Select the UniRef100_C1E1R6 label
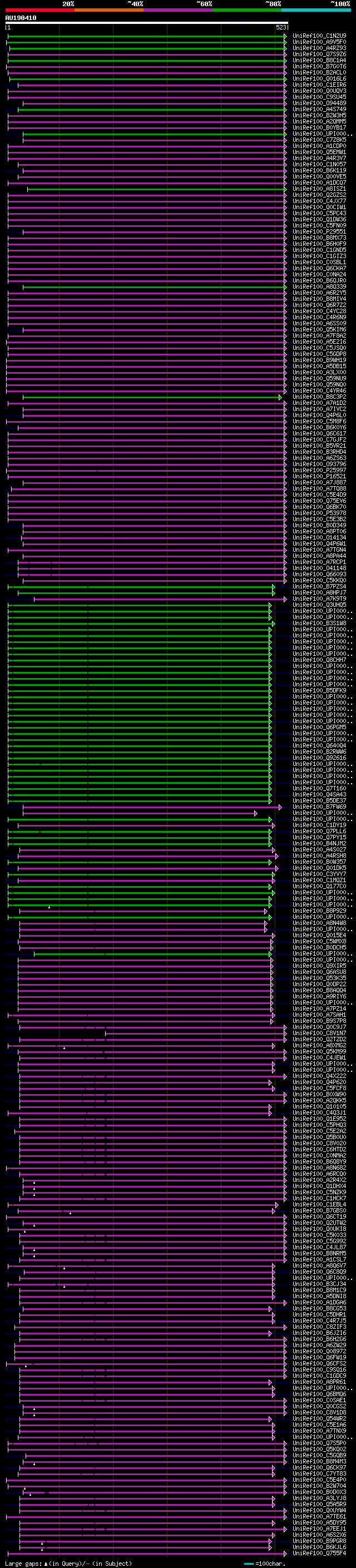The width and height of the screenshot is (356, 1568). tap(319, 85)
